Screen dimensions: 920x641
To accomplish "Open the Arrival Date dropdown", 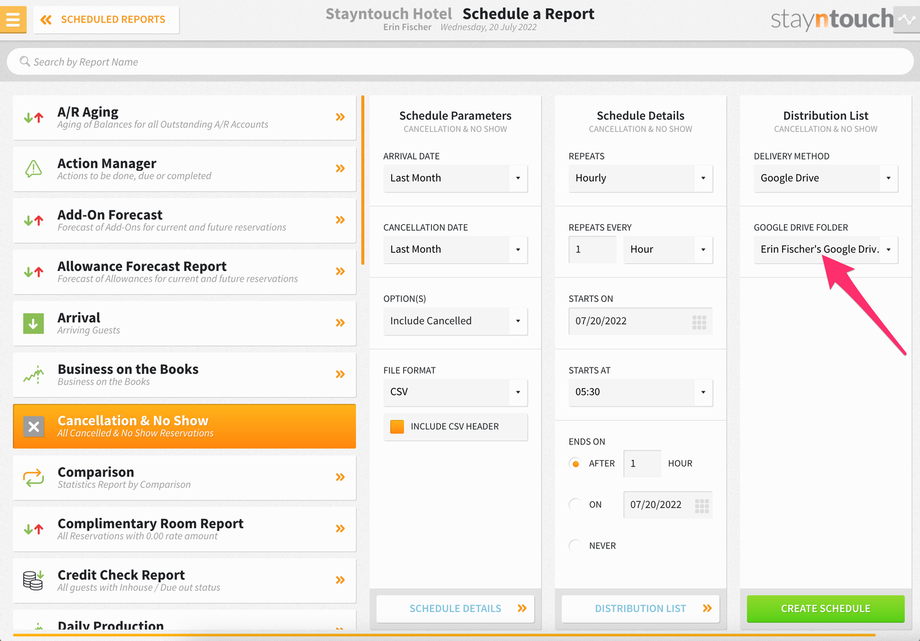I will [x=455, y=178].
